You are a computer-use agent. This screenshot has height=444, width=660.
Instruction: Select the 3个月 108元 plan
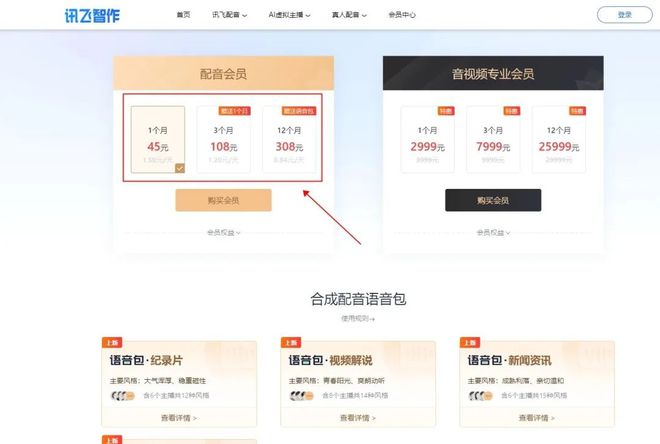[224, 139]
